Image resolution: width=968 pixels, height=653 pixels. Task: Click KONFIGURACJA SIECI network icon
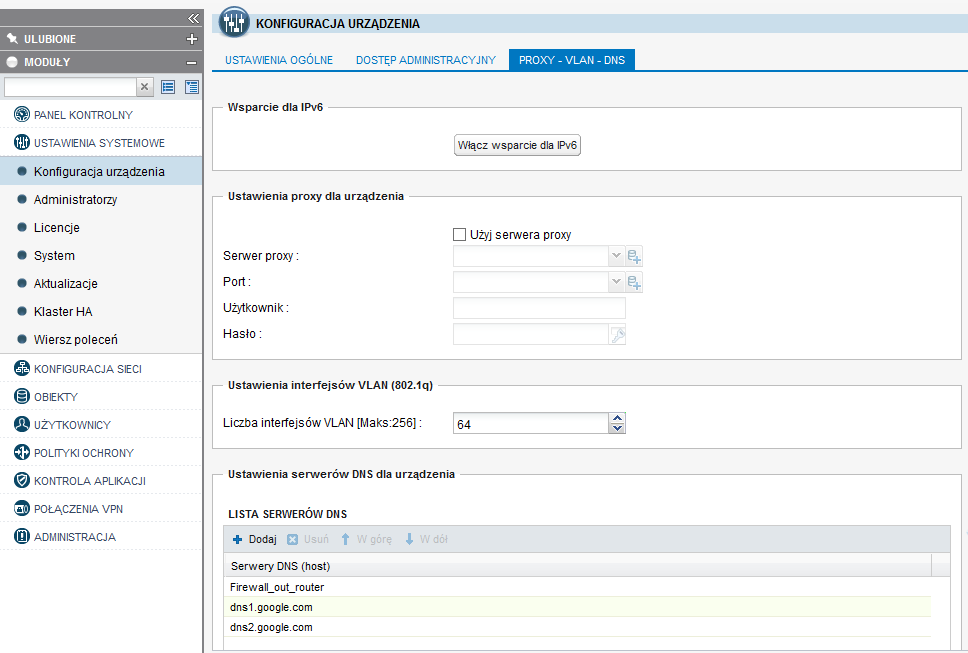click(x=22, y=368)
